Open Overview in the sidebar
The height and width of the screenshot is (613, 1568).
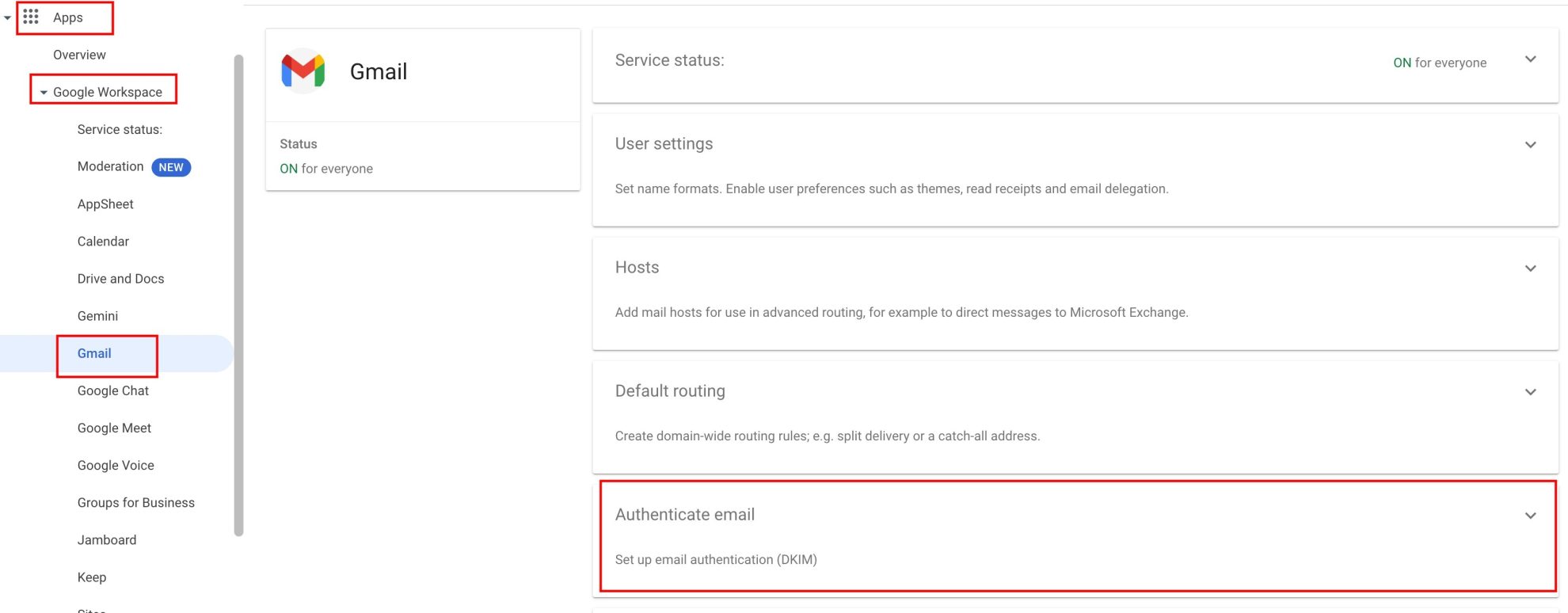tap(79, 55)
